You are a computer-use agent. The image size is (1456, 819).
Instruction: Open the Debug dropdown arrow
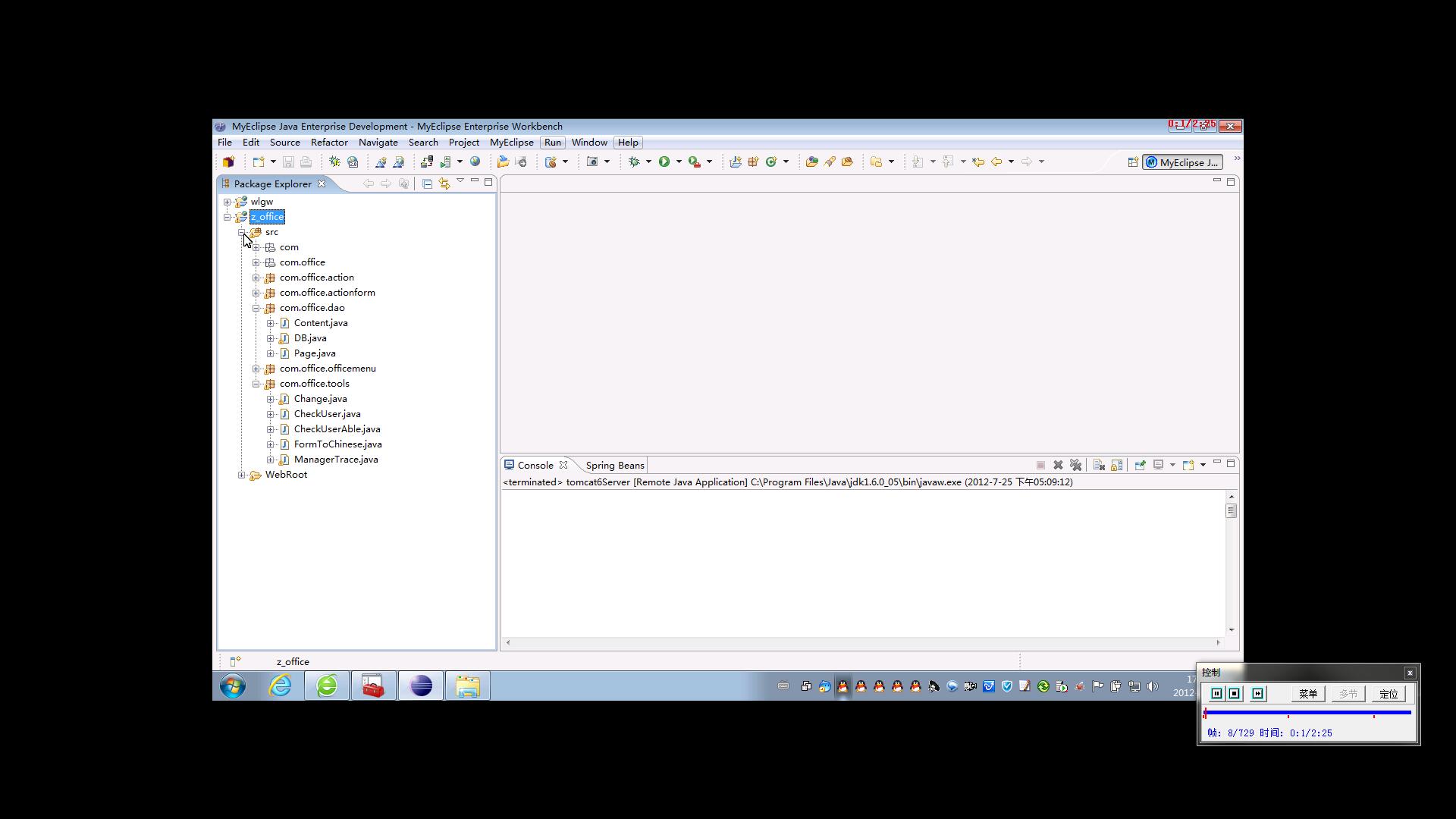648,162
